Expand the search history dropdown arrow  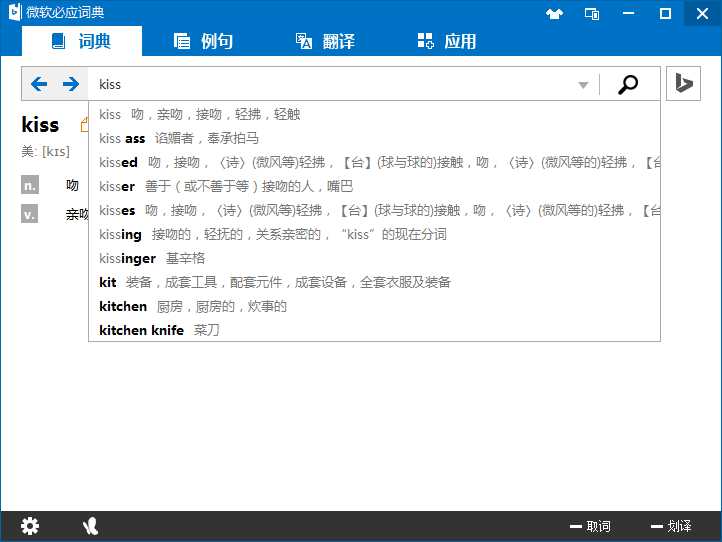pos(583,85)
